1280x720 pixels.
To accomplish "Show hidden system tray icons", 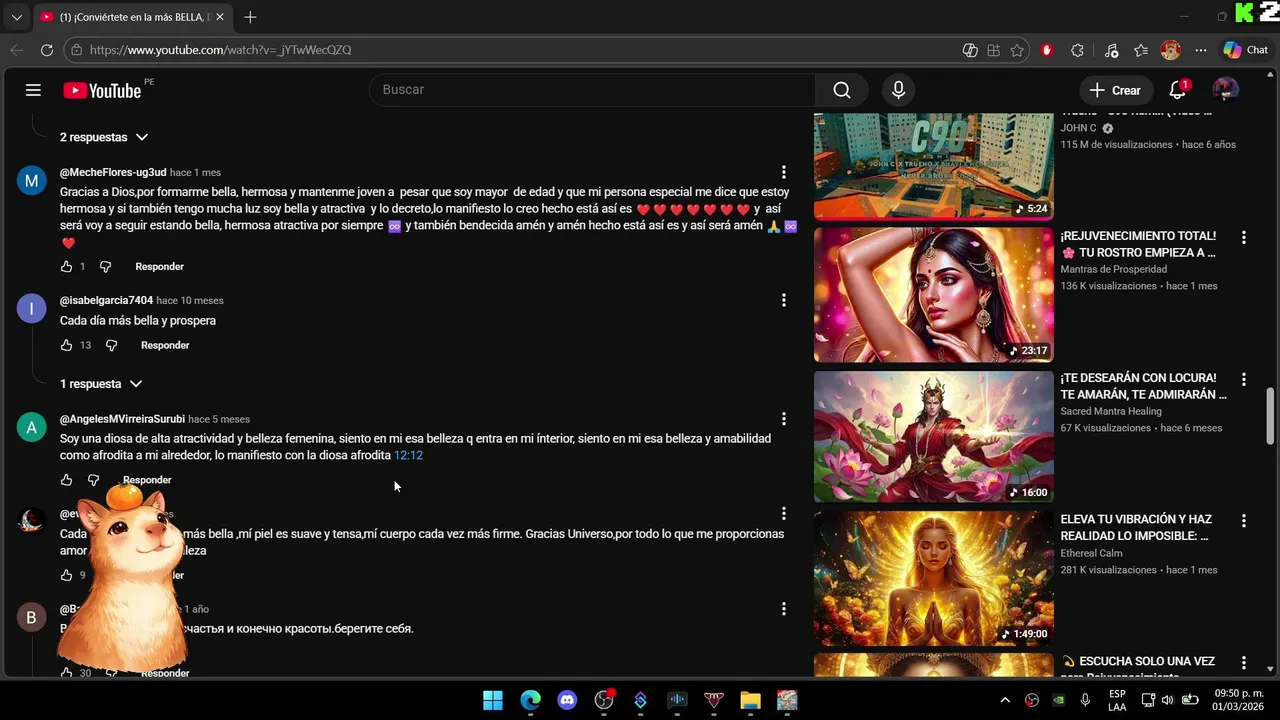I will (x=1005, y=700).
